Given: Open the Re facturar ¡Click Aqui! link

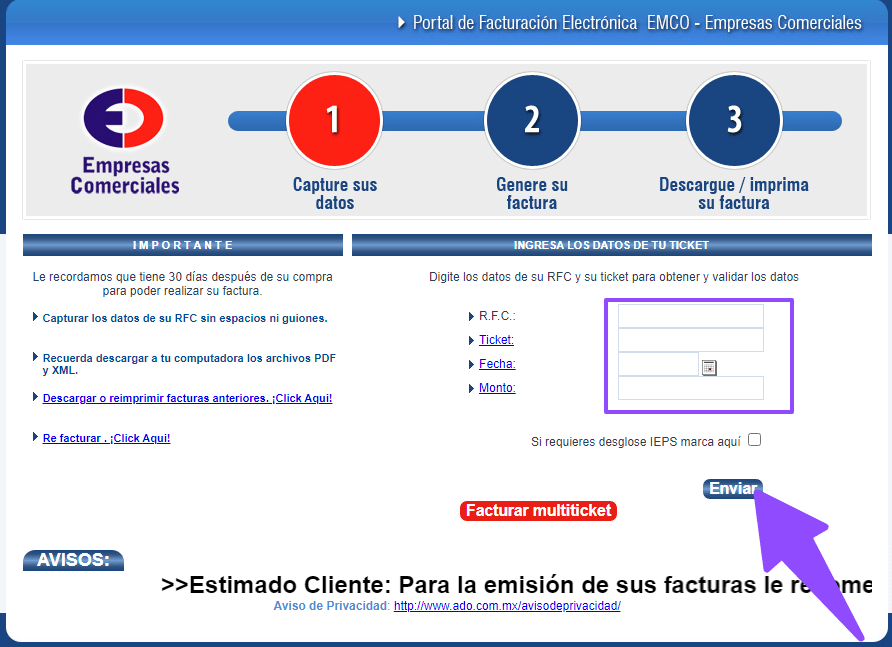Looking at the screenshot, I should [x=106, y=438].
